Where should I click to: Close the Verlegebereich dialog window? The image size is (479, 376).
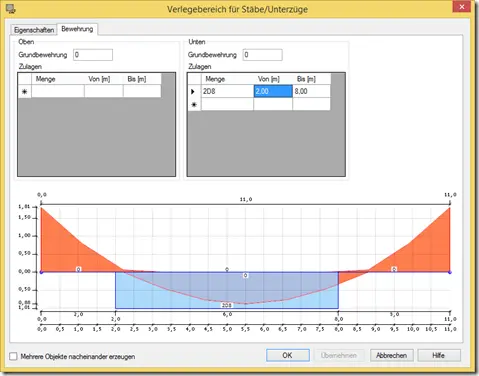pyautogui.click(x=462, y=7)
